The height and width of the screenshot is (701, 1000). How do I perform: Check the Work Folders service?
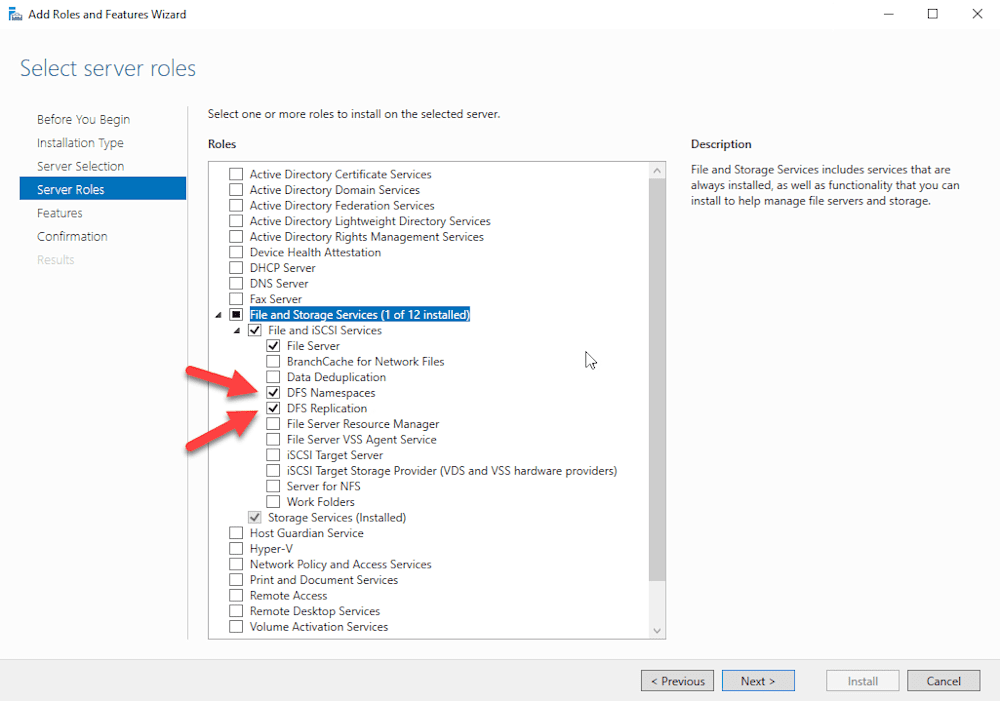click(x=273, y=501)
